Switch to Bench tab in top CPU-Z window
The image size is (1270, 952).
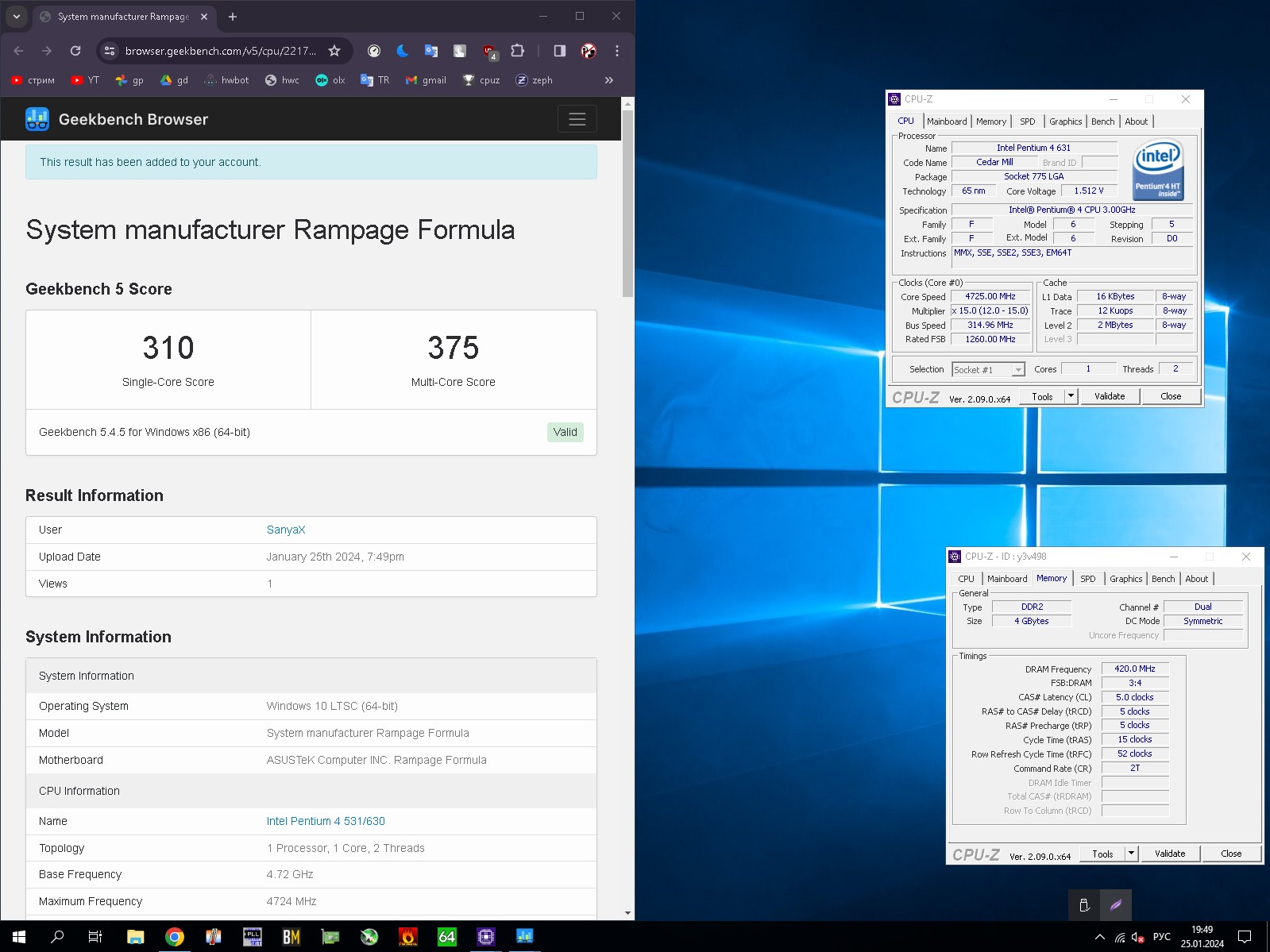[1102, 121]
